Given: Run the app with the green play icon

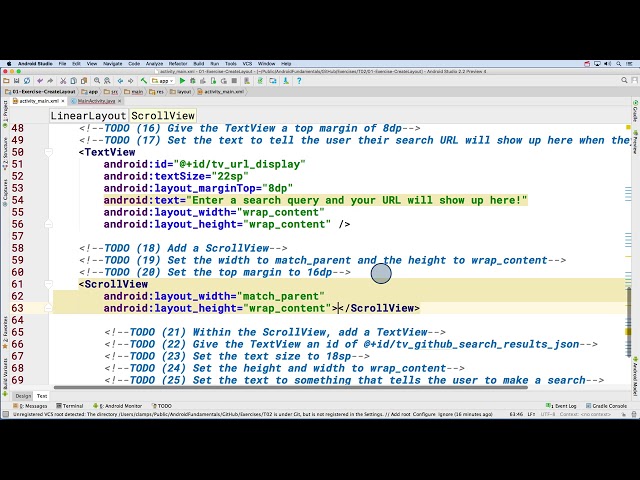Looking at the screenshot, I should [182, 81].
